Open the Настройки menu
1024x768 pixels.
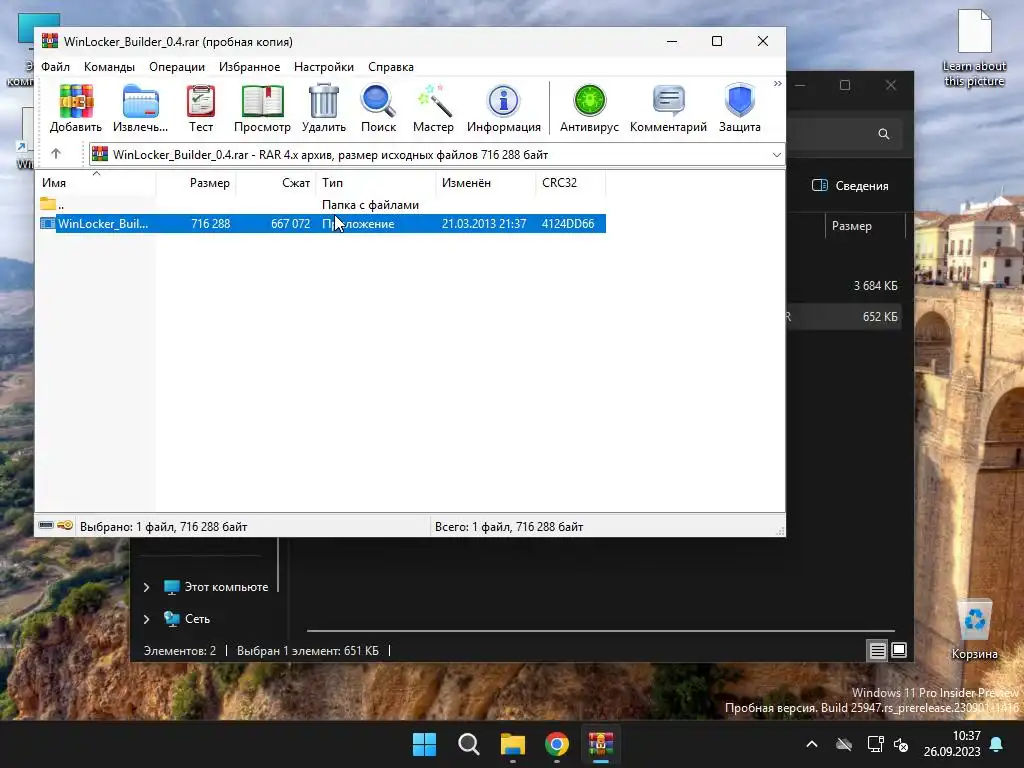pos(324,67)
